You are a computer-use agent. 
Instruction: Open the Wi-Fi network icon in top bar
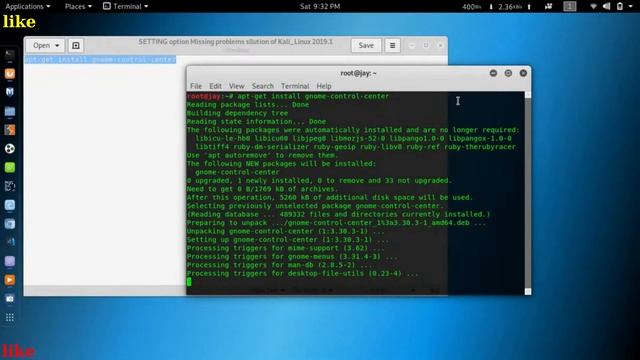(x=593, y=6)
